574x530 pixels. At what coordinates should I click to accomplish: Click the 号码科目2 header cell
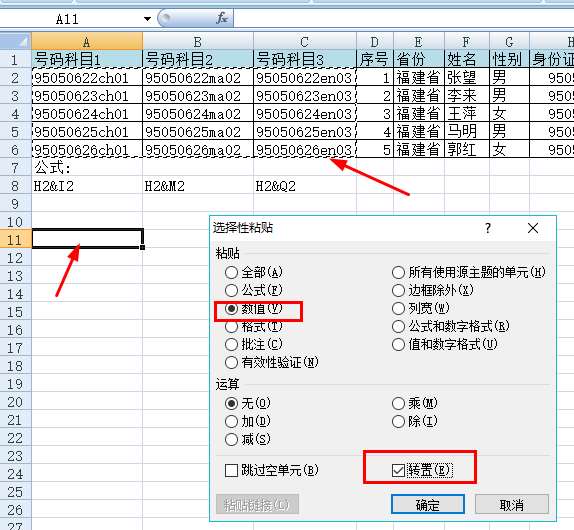pyautogui.click(x=198, y=59)
